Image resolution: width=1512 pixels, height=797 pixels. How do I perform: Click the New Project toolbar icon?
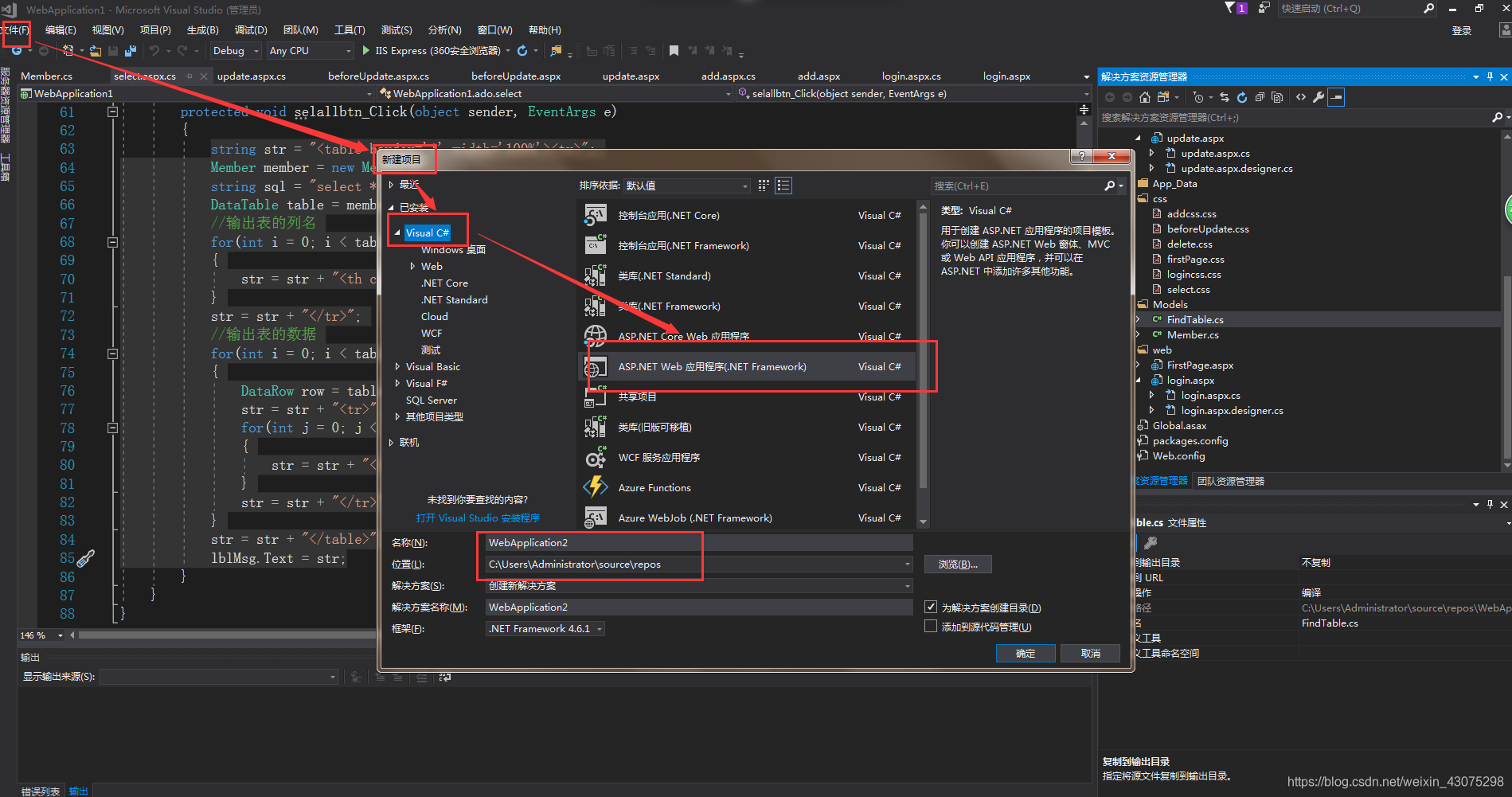click(x=68, y=50)
